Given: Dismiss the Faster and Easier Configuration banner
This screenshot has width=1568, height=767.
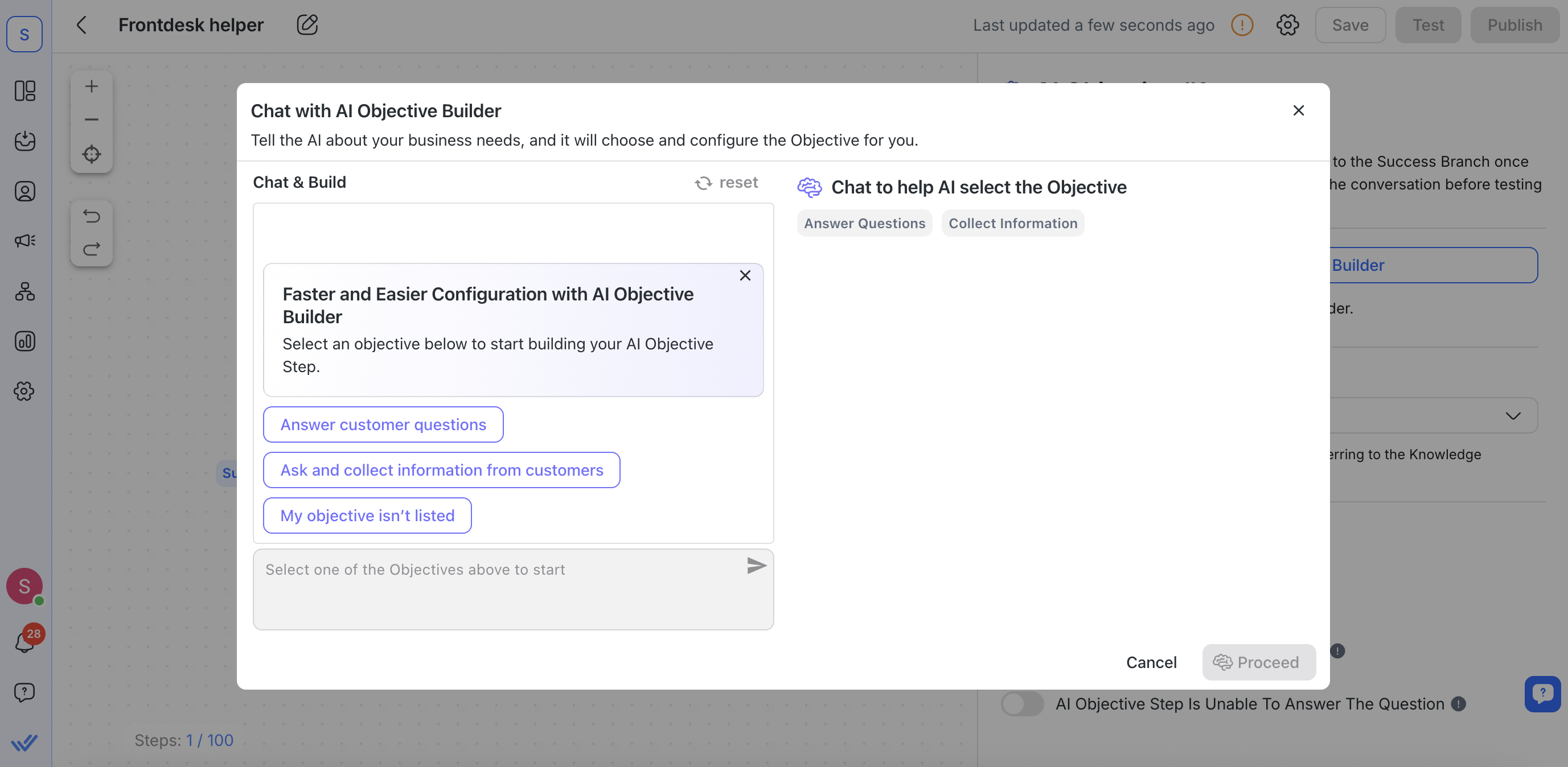Looking at the screenshot, I should click(745, 276).
